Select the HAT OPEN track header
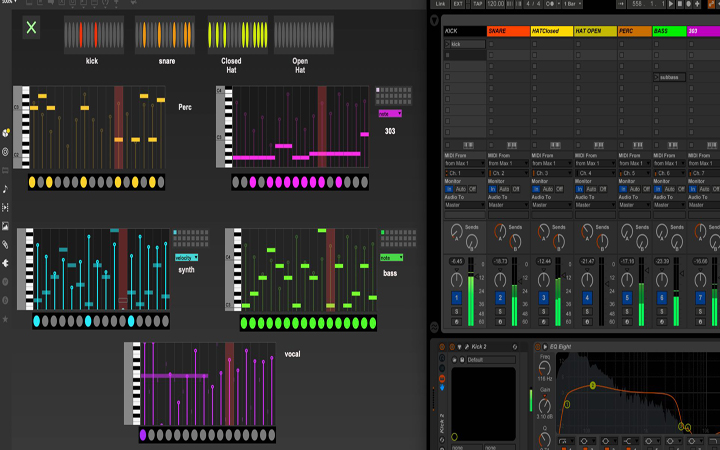Viewport: 720px width, 450px height. pos(595,31)
